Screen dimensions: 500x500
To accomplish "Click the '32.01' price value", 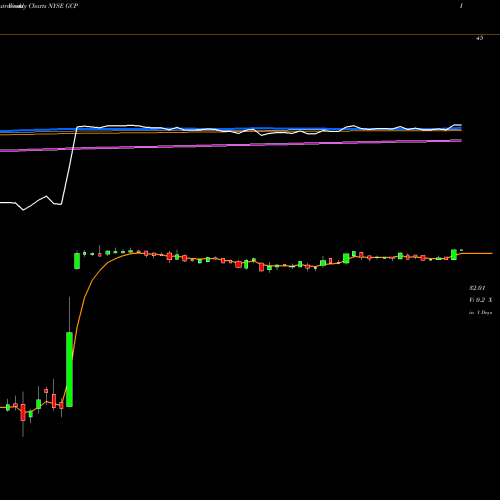I will point(477,288).
